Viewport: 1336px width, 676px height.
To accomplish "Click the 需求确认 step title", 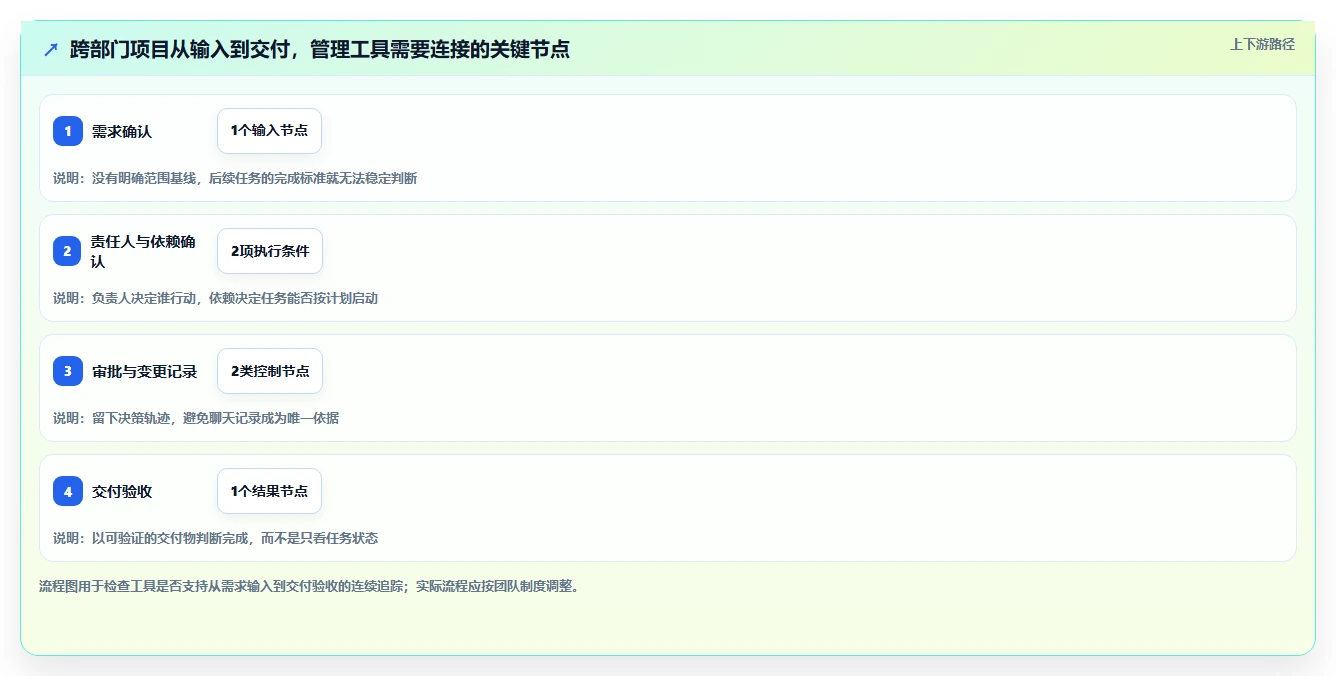I will (122, 131).
